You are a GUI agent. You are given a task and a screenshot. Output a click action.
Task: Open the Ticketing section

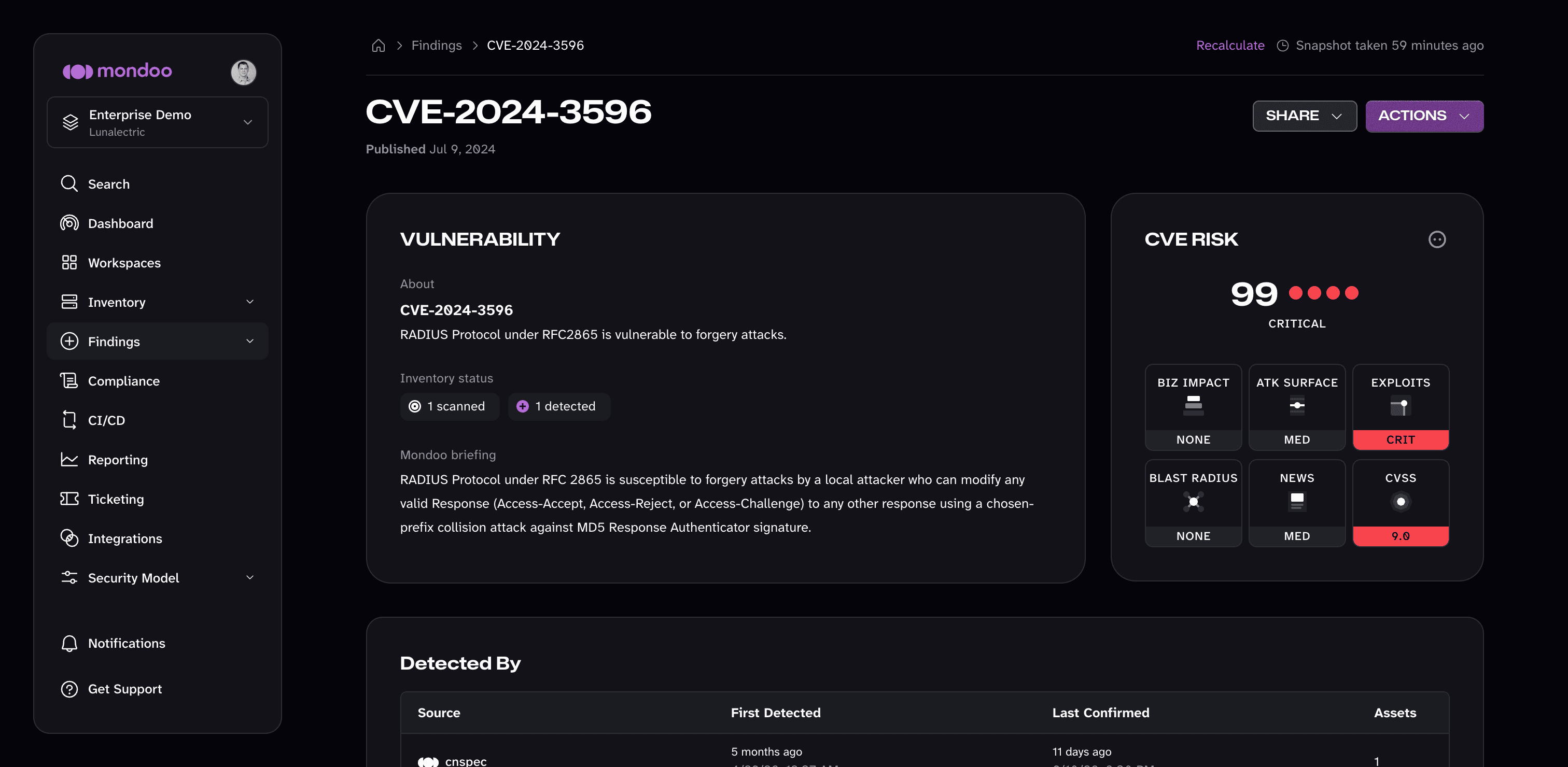[158, 499]
